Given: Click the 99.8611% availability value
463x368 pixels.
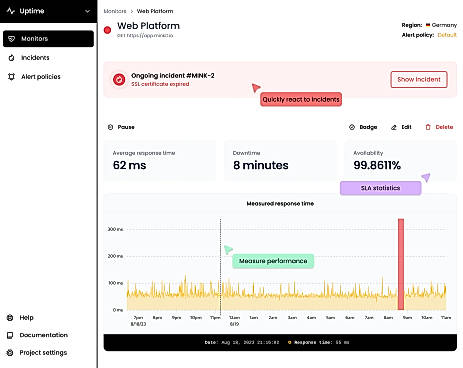Looking at the screenshot, I should point(377,165).
